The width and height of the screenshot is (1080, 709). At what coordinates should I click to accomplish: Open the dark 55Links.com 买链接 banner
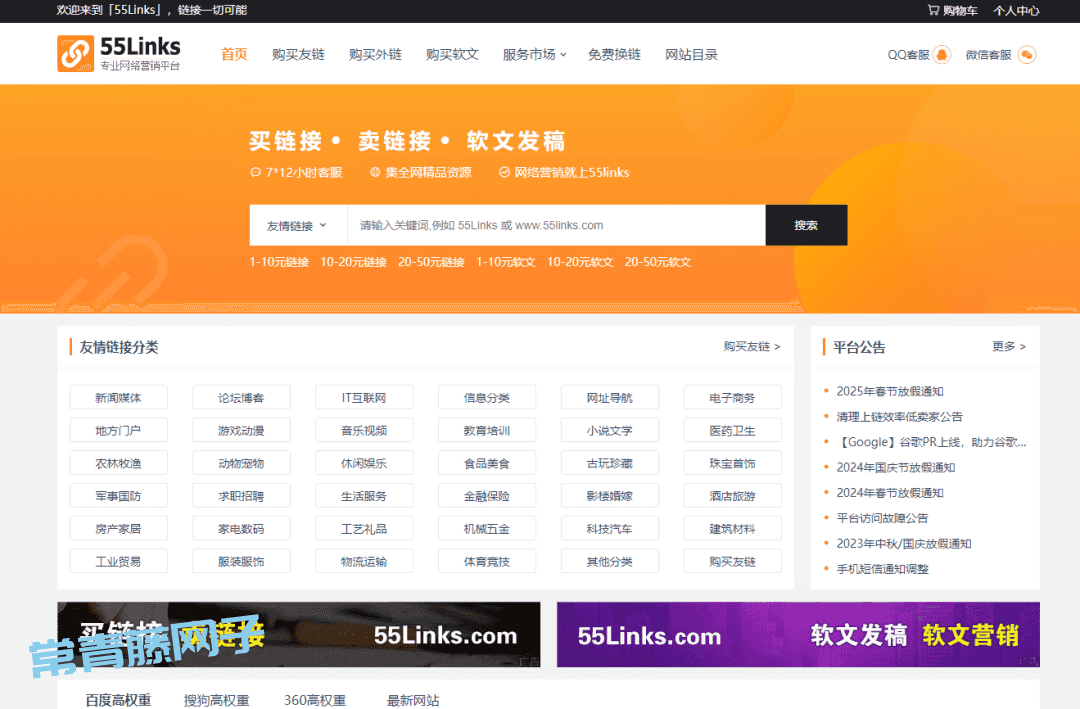pyautogui.click(x=299, y=635)
